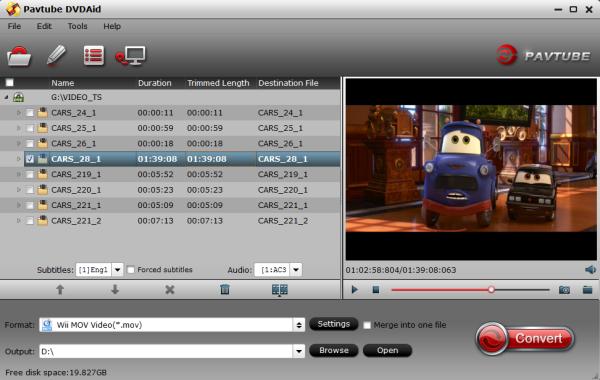Open the Tools menu
The width and height of the screenshot is (600, 380).
[77, 26]
